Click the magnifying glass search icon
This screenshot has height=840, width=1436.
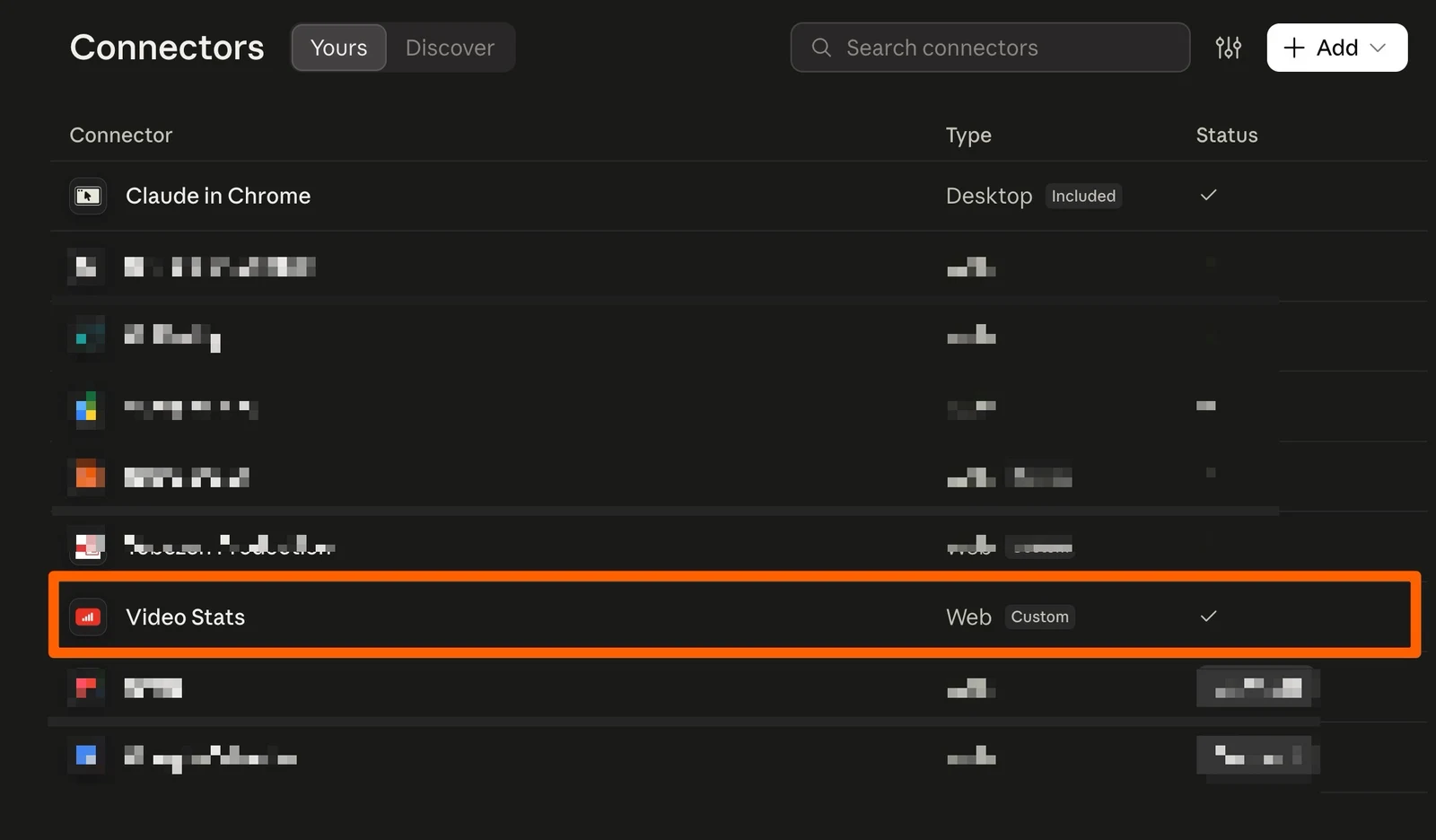tap(821, 48)
